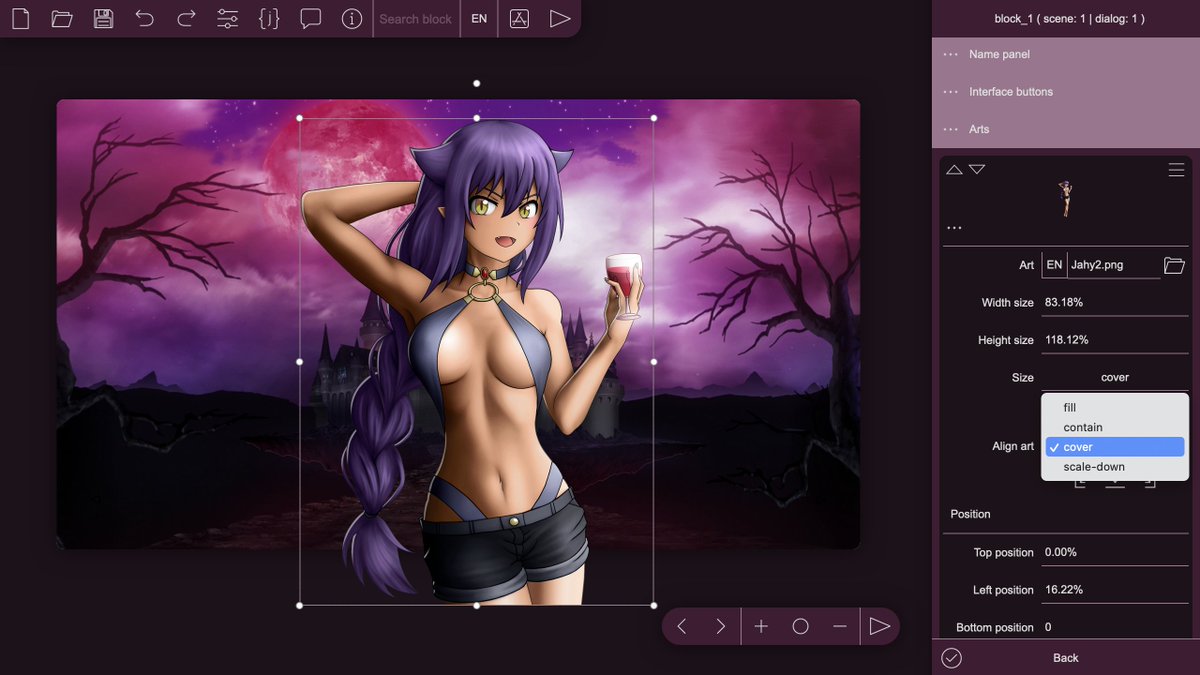This screenshot has height=675, width=1200.
Task: Select the Jahy2 art thumbnail
Action: 1066,200
